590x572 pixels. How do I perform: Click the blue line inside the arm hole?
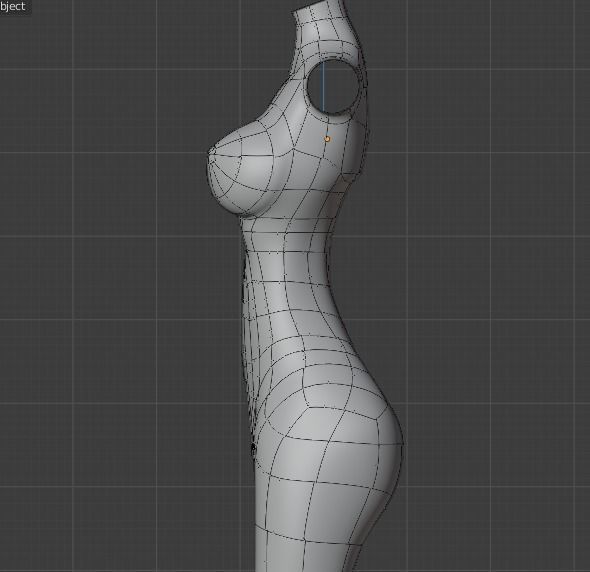click(x=323, y=87)
